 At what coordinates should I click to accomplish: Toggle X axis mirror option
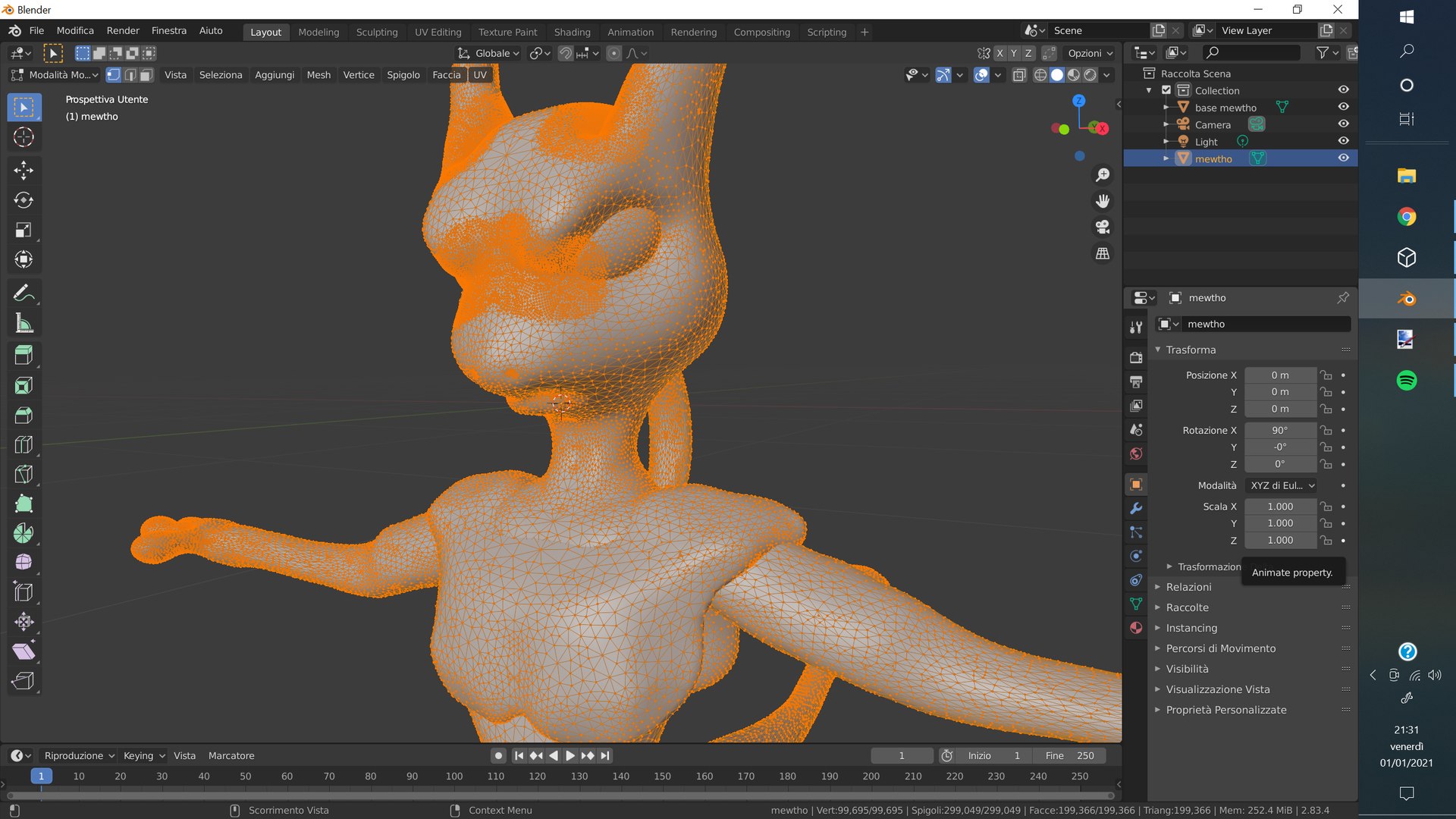coord(999,53)
